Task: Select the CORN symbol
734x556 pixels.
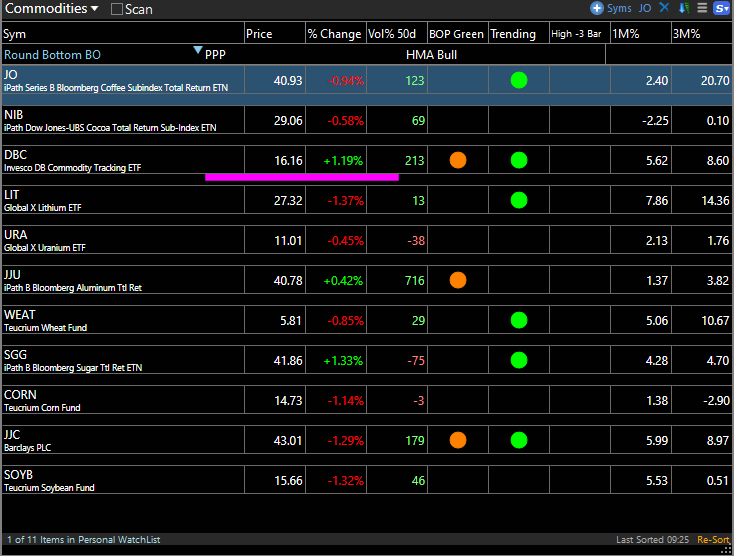Action: [20, 395]
